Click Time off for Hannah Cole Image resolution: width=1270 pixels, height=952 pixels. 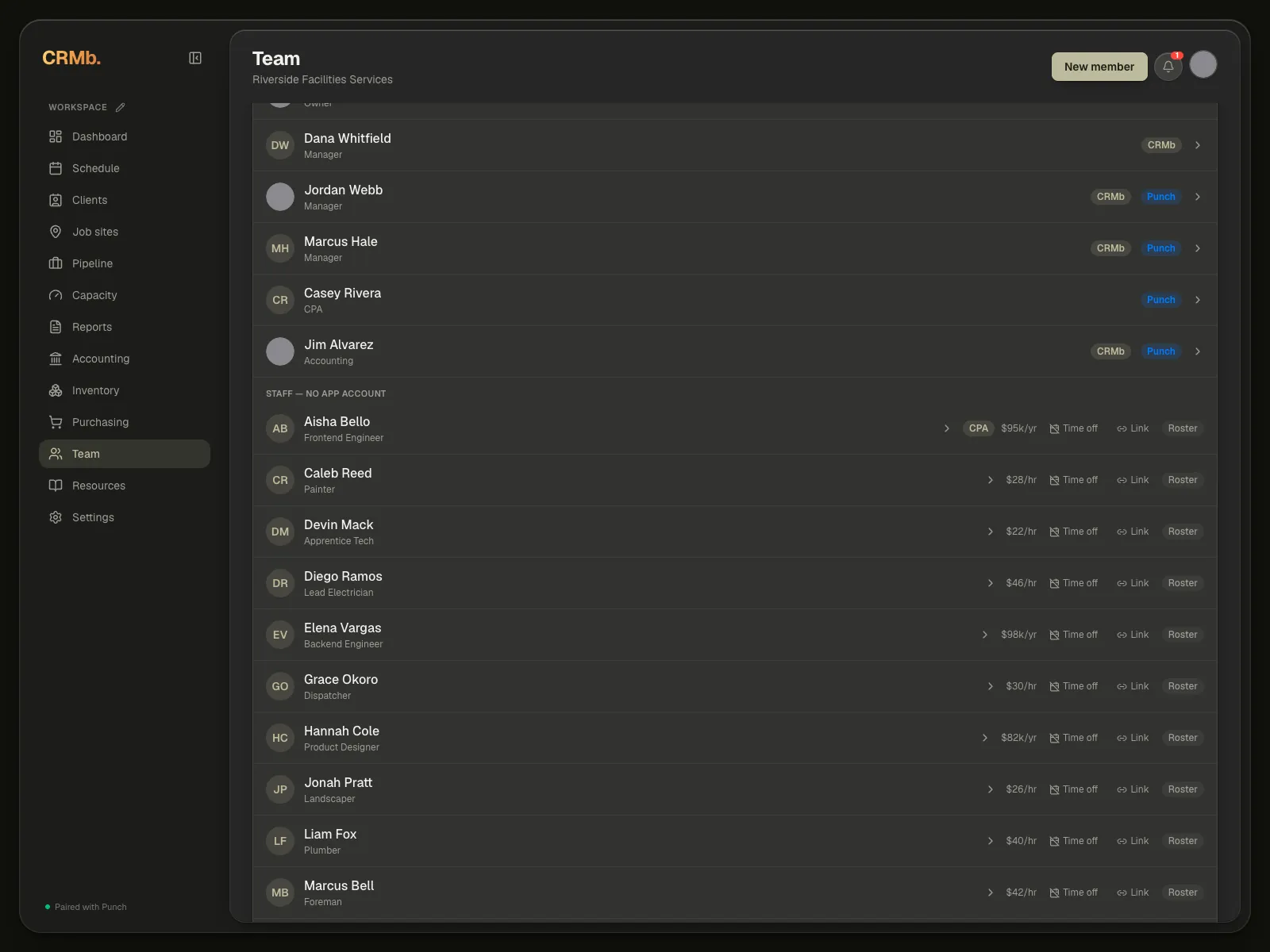click(x=1074, y=738)
